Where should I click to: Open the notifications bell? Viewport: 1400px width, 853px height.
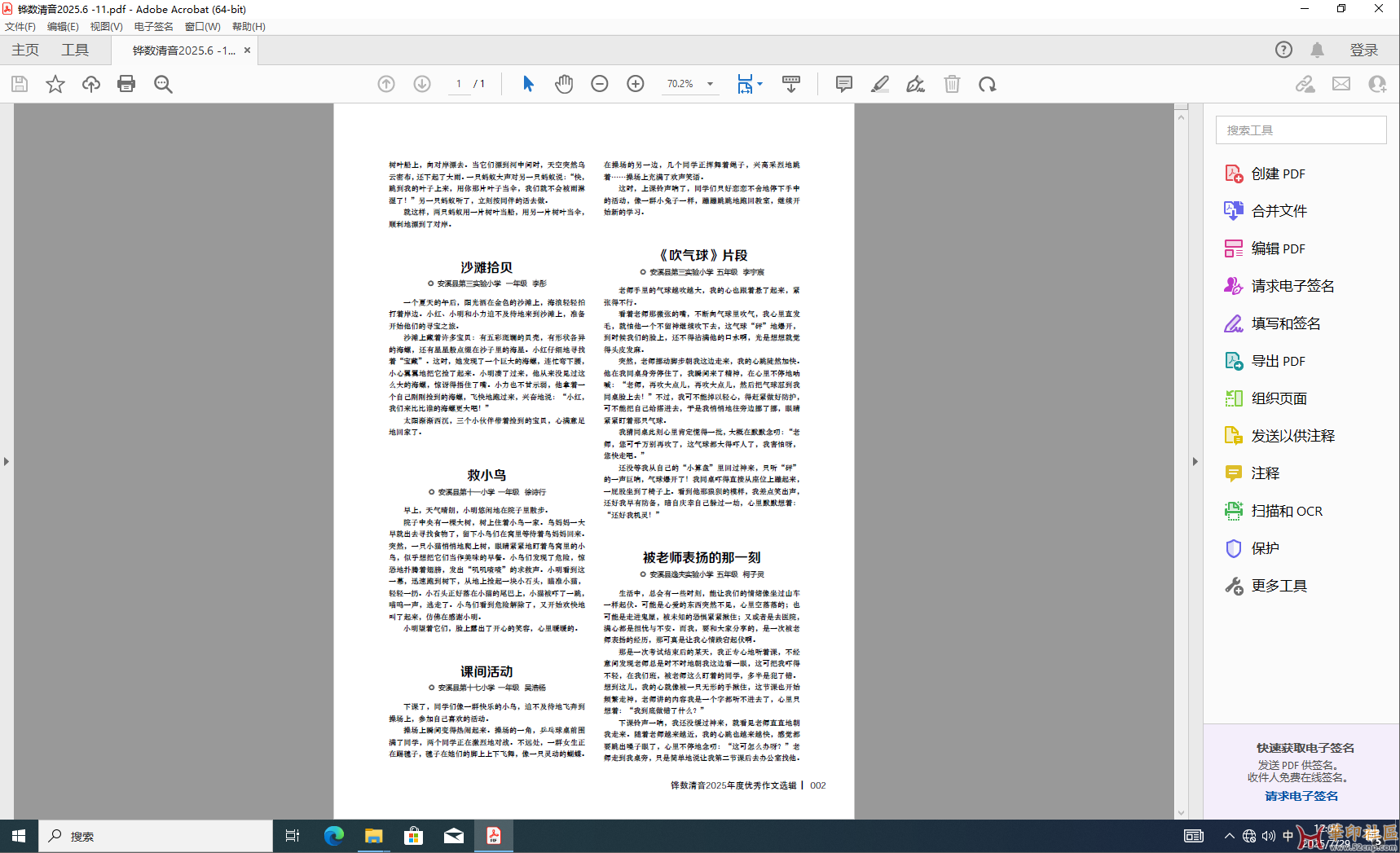pos(1318,50)
